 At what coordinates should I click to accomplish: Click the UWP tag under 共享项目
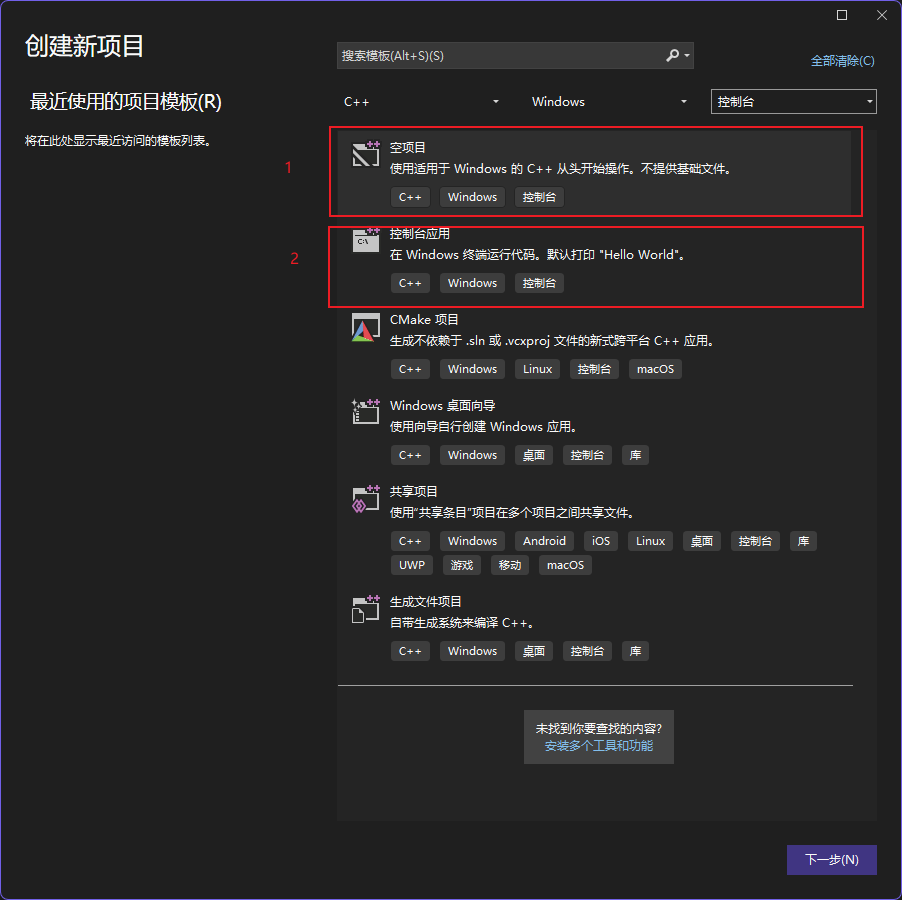coord(412,565)
